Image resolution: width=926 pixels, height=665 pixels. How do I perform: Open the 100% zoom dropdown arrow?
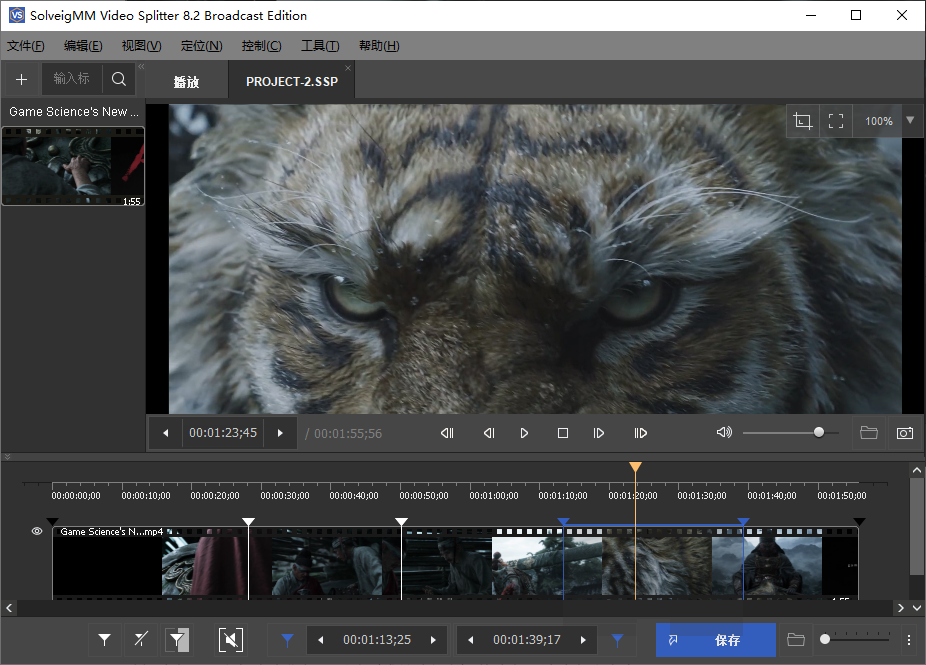click(909, 121)
